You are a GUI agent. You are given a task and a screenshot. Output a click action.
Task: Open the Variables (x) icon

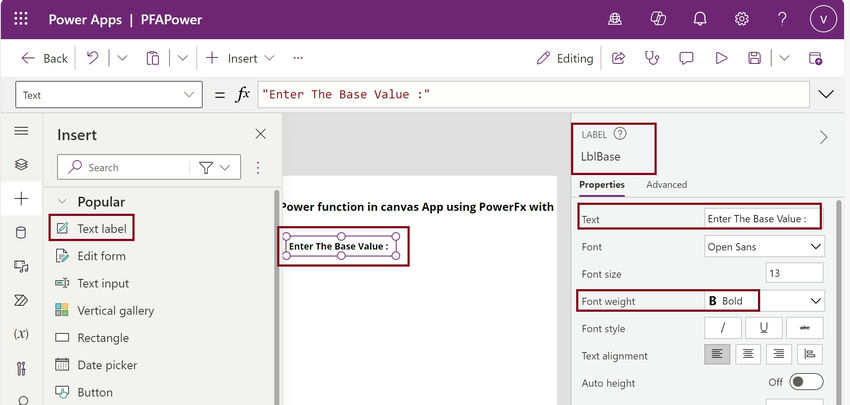21,334
